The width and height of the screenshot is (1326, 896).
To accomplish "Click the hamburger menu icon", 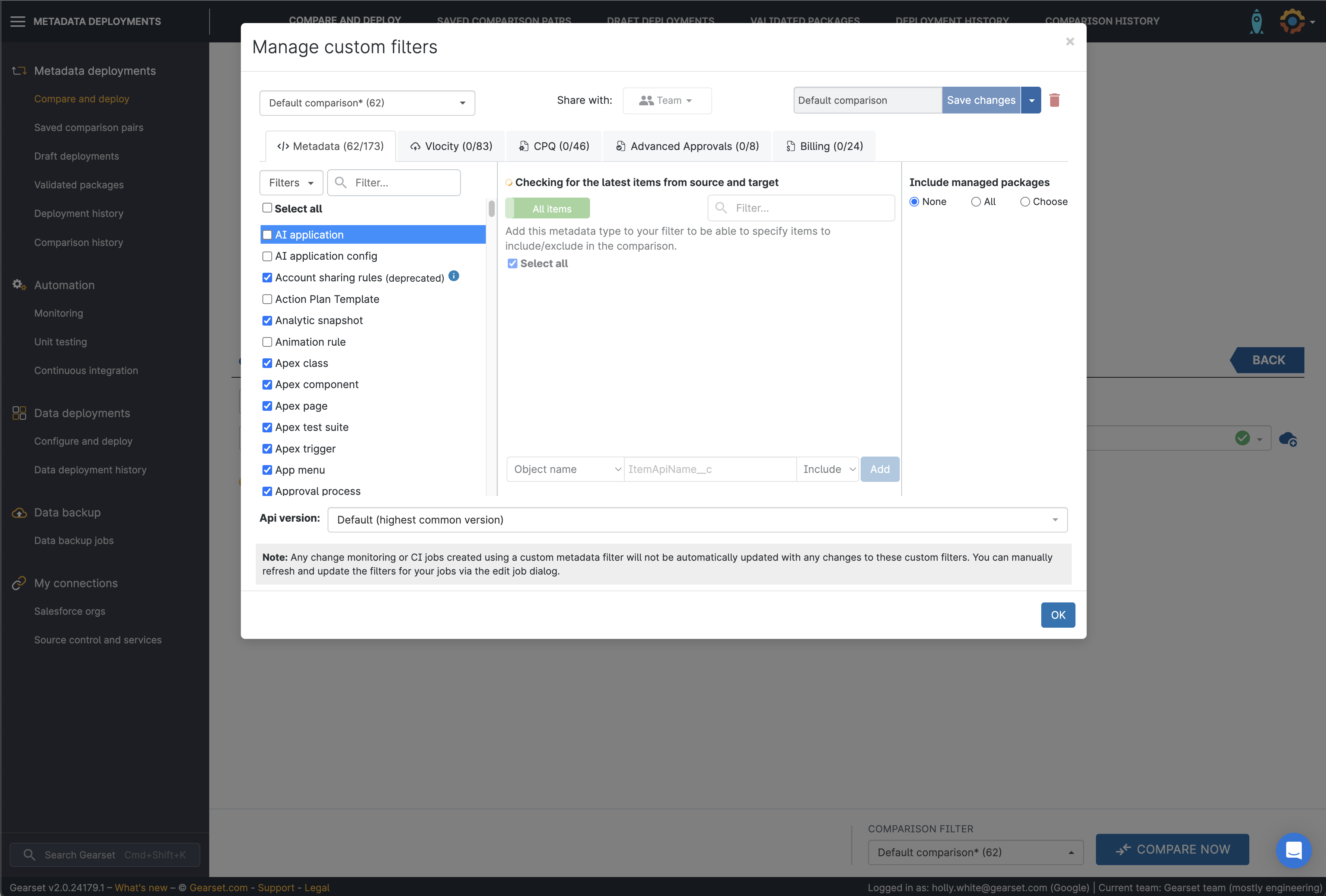I will 18,21.
